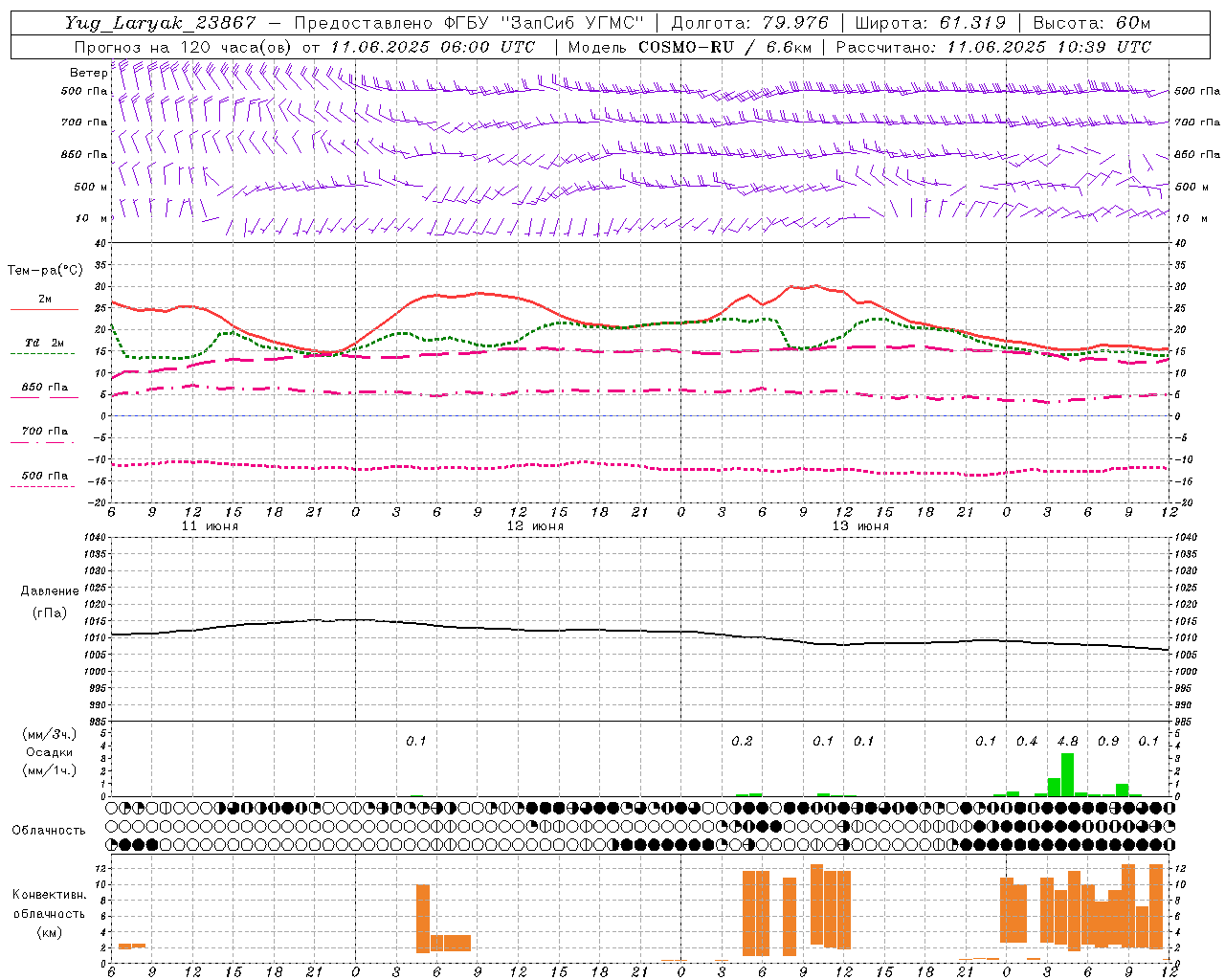1225x980 pixels.
Task: Click the (мм/3ч.) precipitation unit label
Action: tap(50, 734)
